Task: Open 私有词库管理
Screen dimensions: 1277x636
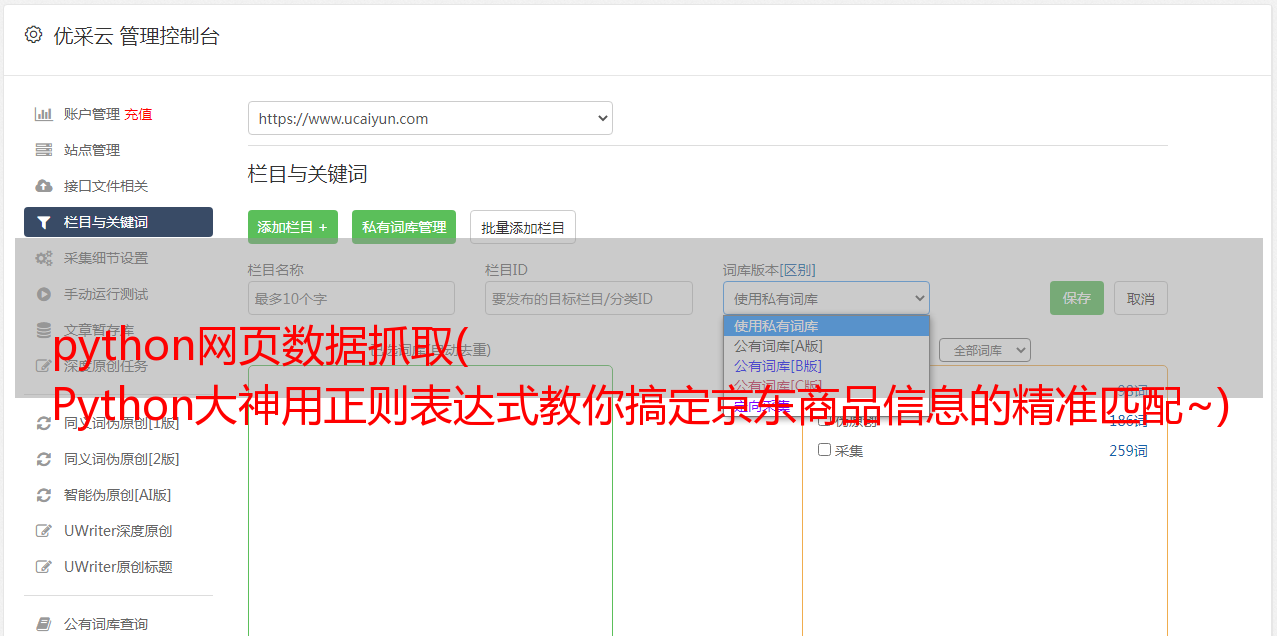Action: pos(404,227)
